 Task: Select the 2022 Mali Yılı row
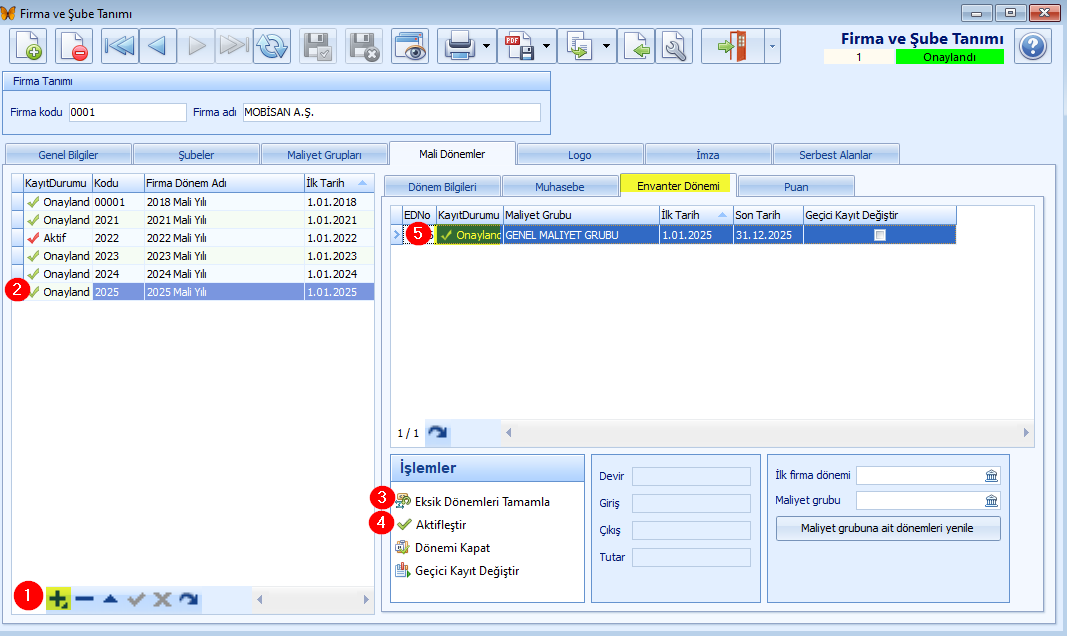pyautogui.click(x=193, y=238)
